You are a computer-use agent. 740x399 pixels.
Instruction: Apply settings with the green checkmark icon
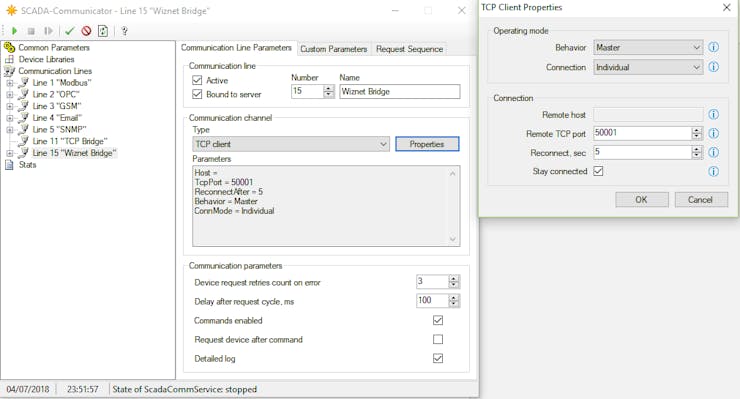(70, 31)
